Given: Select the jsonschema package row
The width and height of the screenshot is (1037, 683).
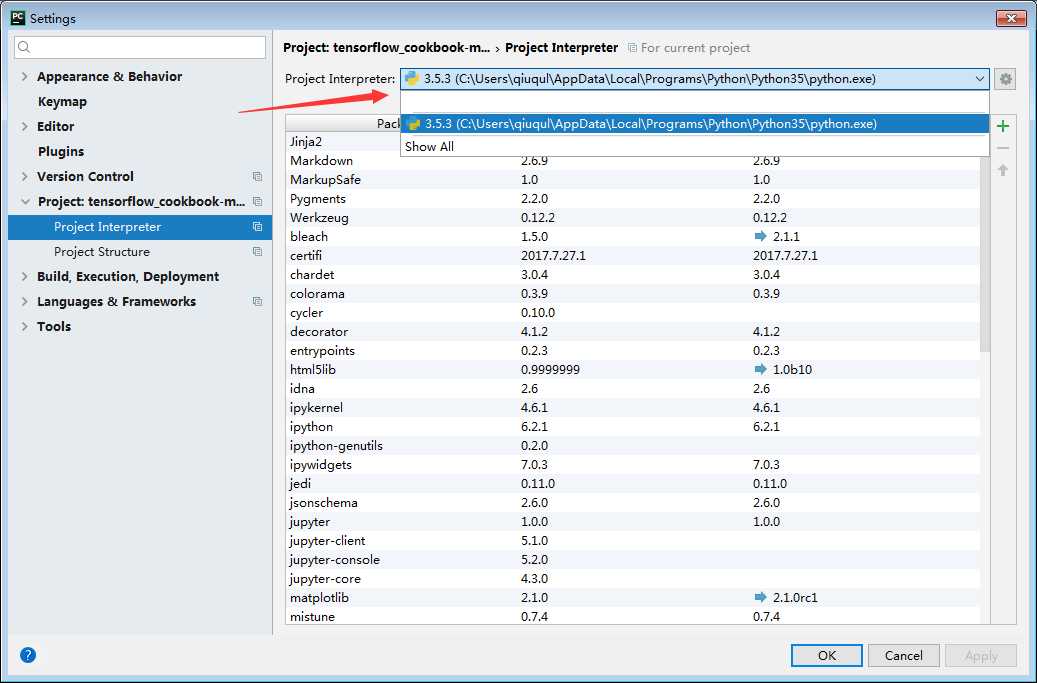Looking at the screenshot, I should (x=633, y=502).
